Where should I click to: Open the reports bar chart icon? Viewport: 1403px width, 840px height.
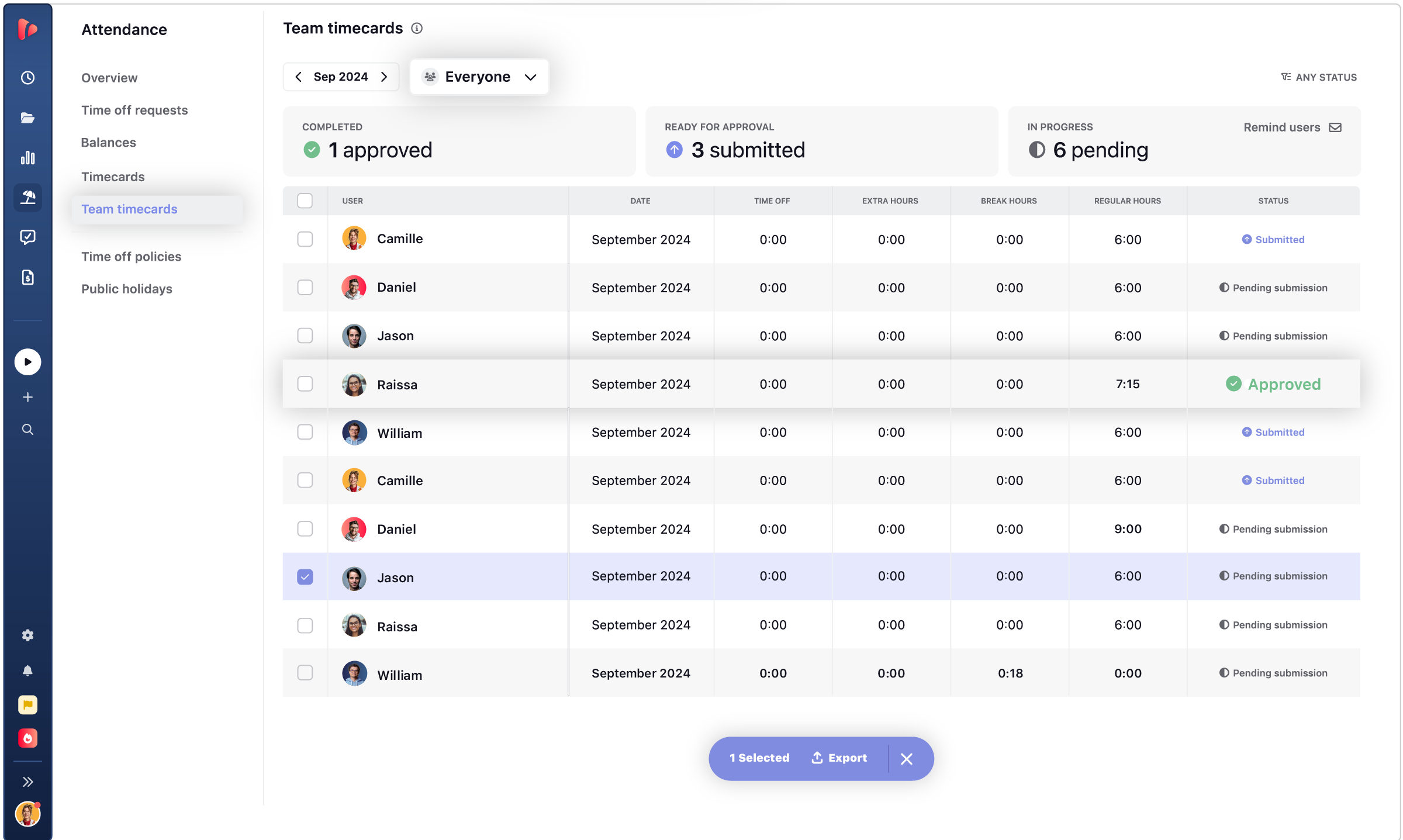tap(27, 157)
